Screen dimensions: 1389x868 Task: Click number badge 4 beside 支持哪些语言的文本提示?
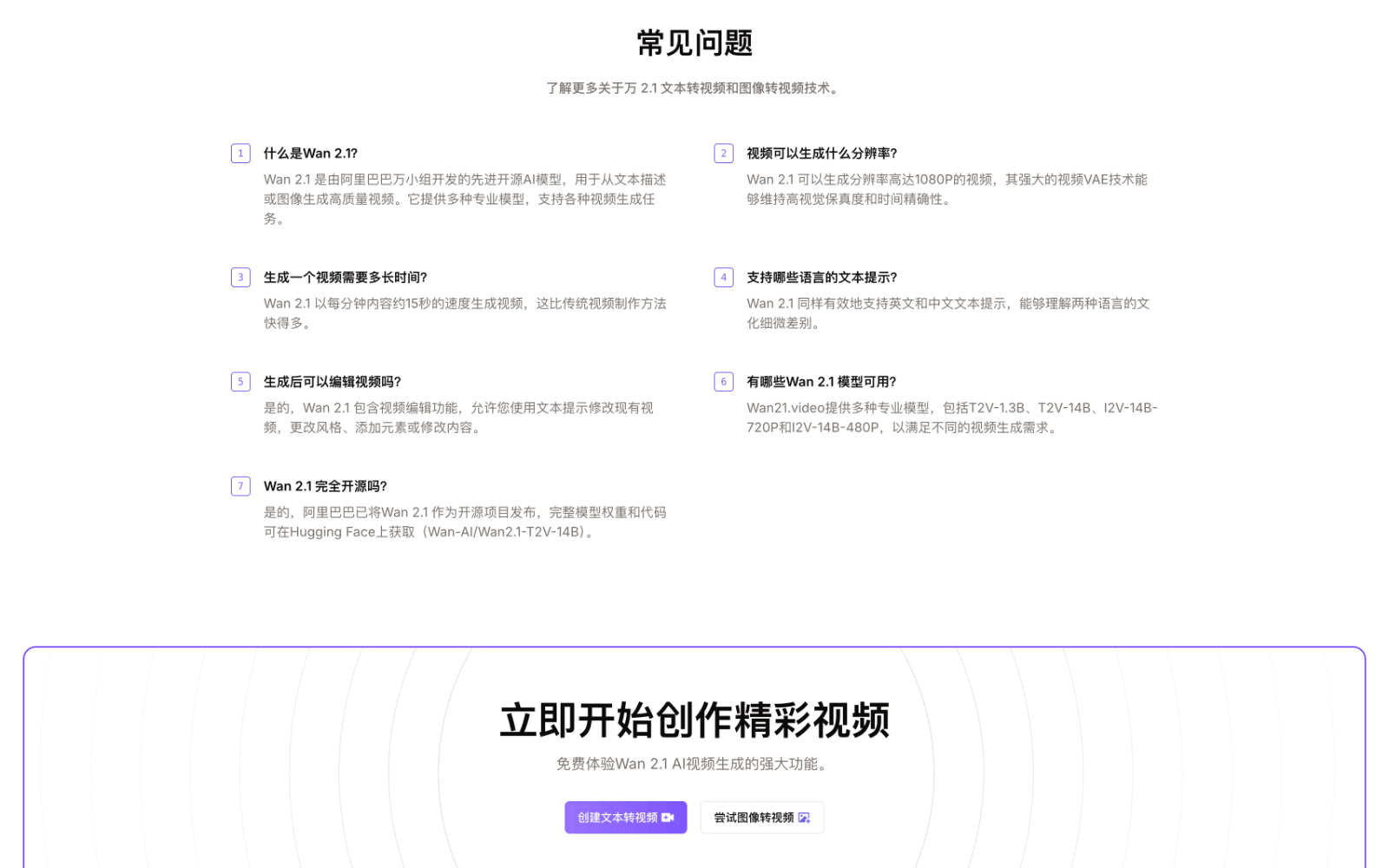pos(723,278)
